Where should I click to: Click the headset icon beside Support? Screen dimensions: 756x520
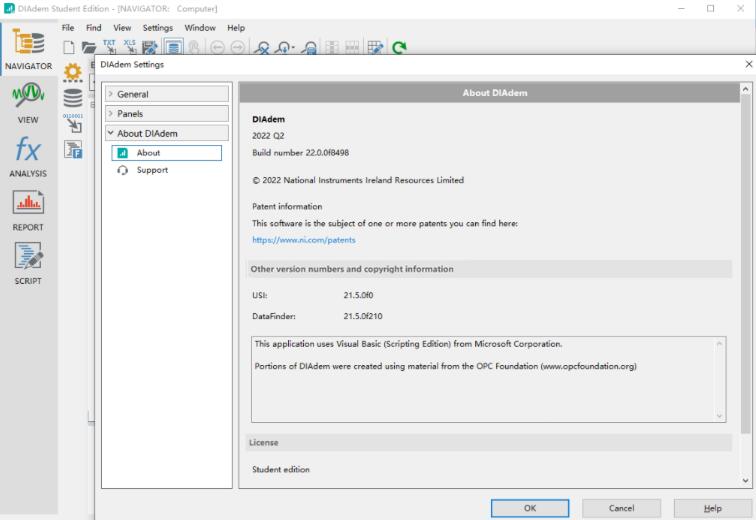[122, 170]
